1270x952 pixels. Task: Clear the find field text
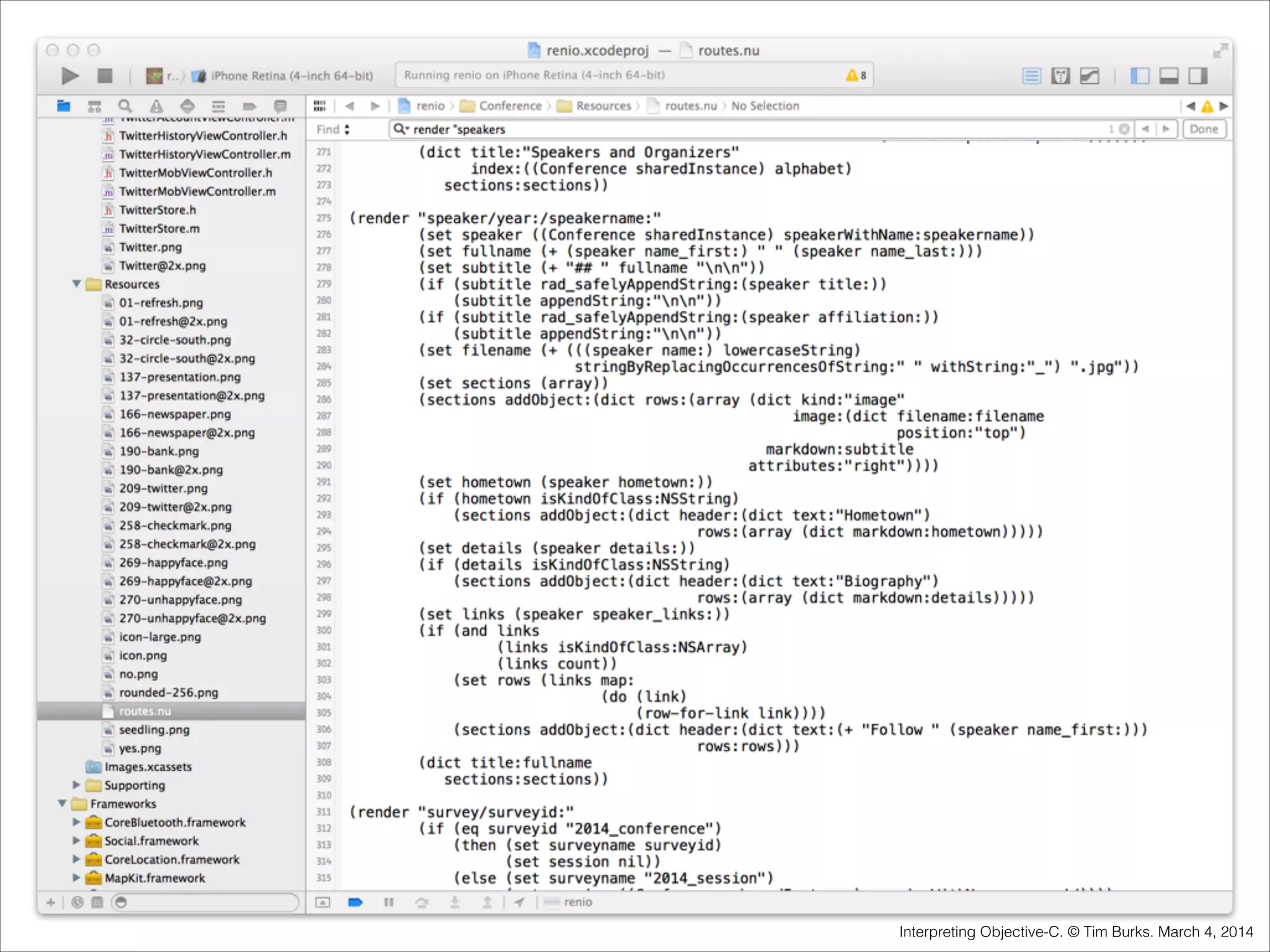1124,129
